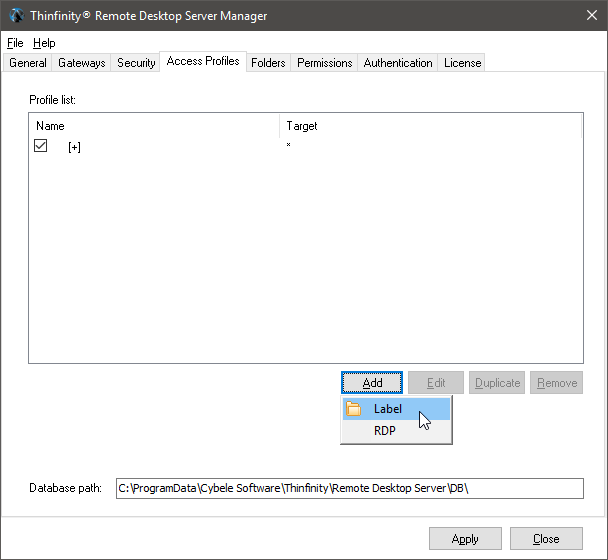608x560 pixels.
Task: Click the Edit button
Action: (436, 383)
